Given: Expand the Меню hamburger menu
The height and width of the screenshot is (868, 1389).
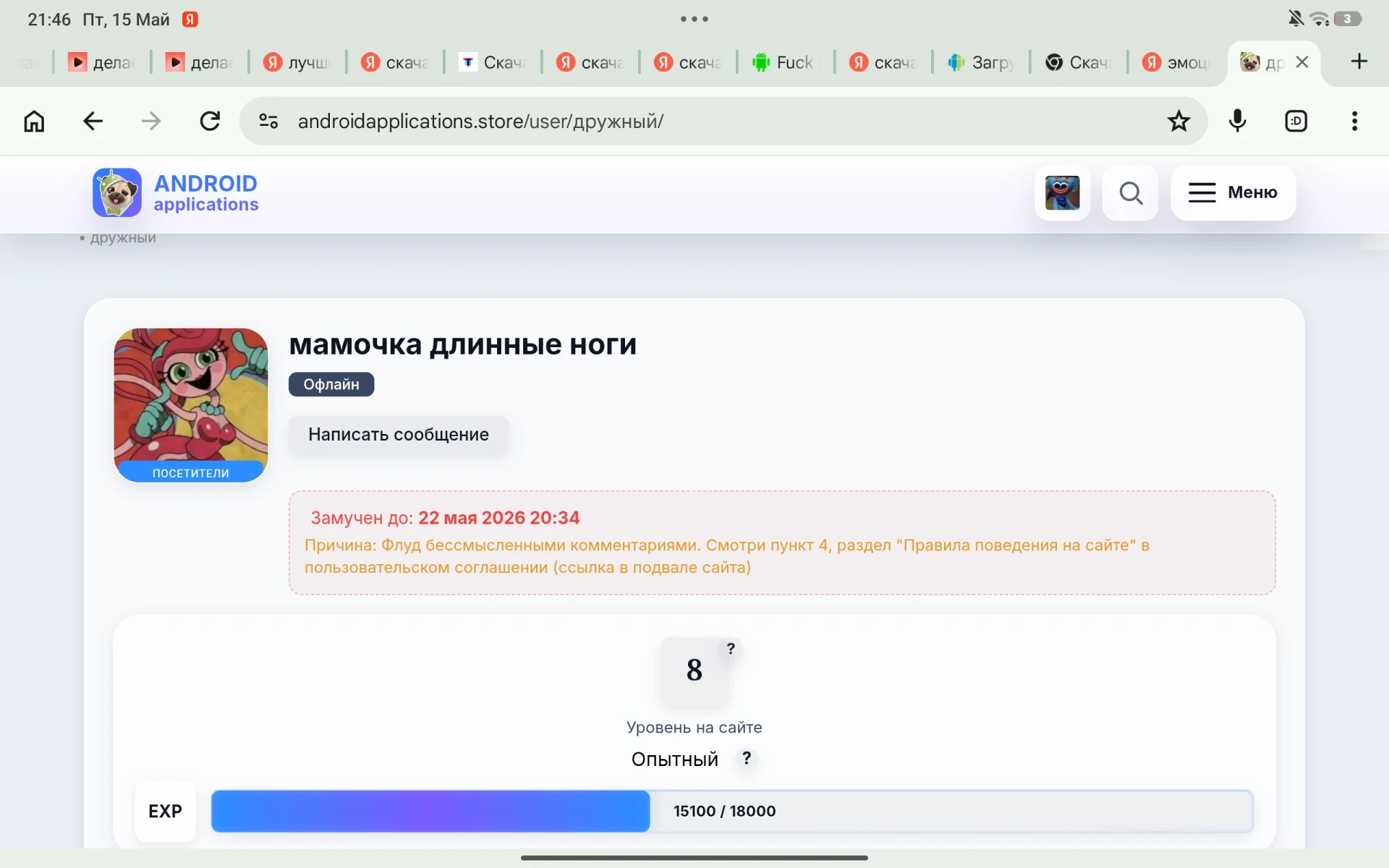Looking at the screenshot, I should click(1233, 193).
